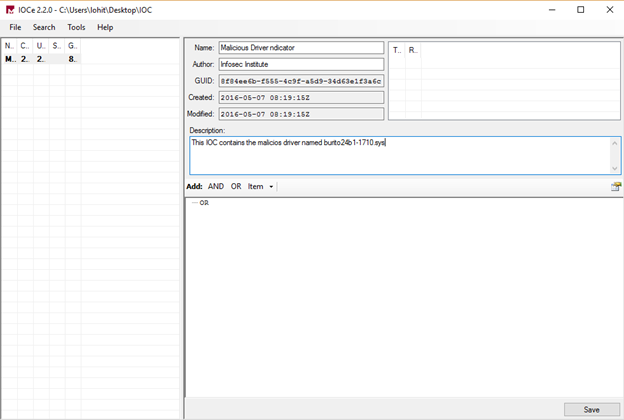Add an OR operator
Image resolution: width=624 pixels, height=420 pixels.
236,186
